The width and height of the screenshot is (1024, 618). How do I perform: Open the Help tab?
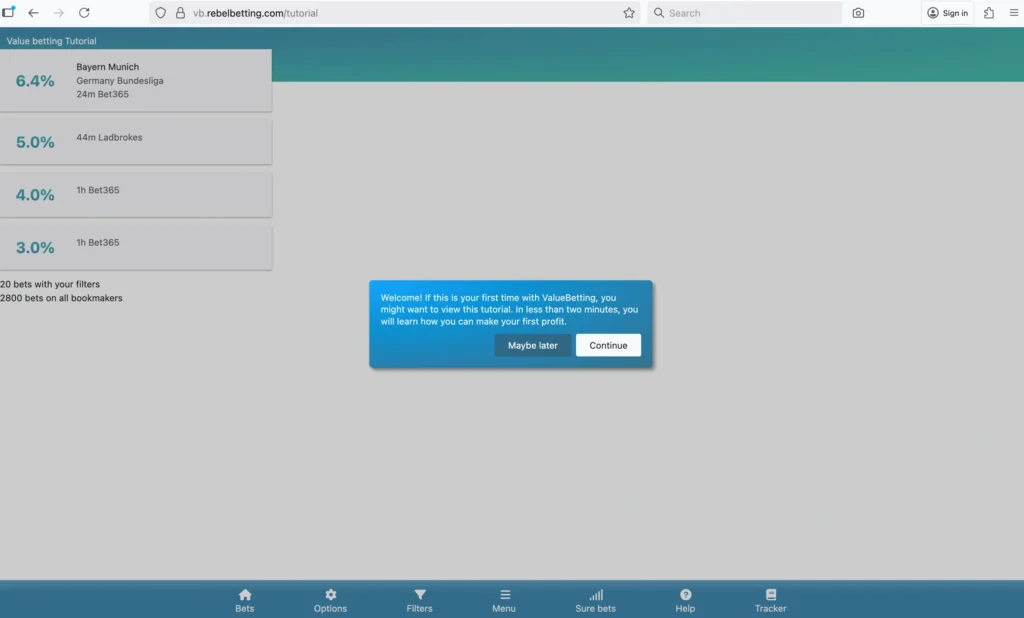[x=685, y=600]
